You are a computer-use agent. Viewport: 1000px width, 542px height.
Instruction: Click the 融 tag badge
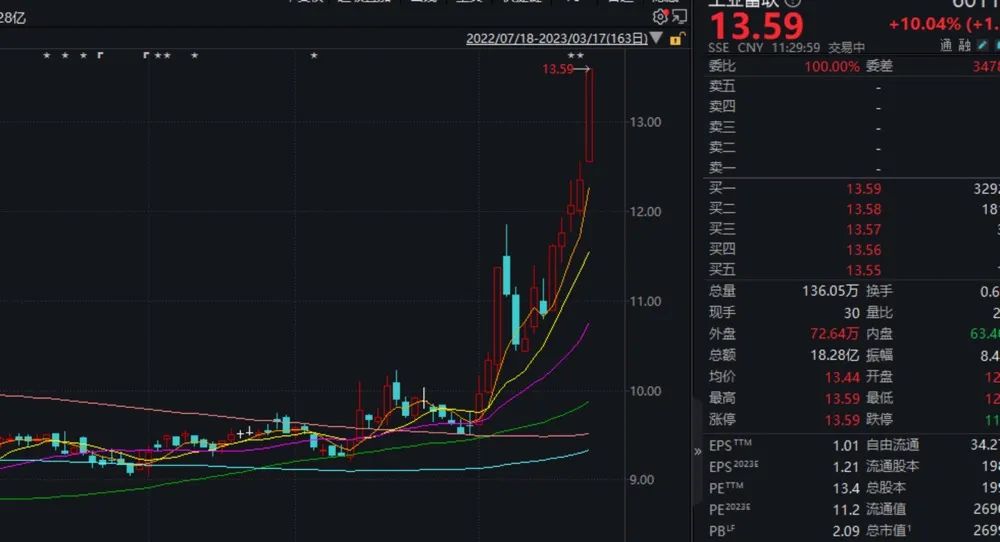[965, 45]
